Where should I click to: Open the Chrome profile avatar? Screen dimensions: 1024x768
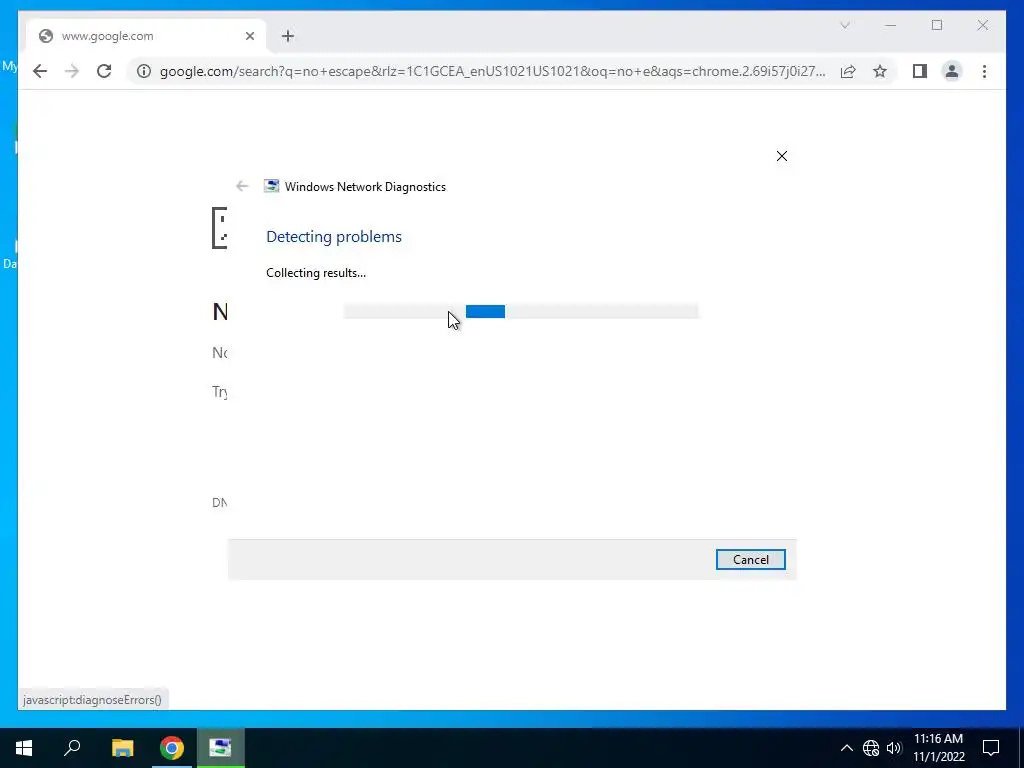(x=952, y=71)
